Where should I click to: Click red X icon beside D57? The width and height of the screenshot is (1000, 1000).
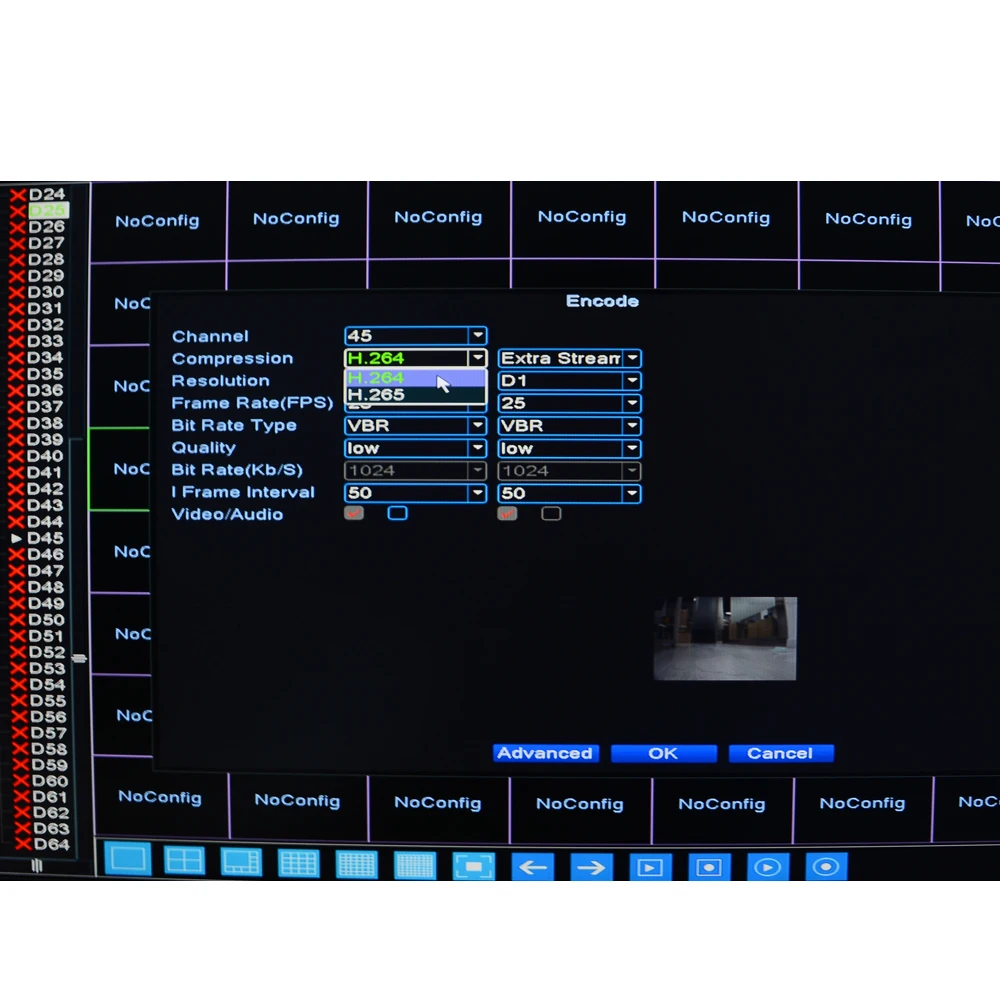click(x=20, y=733)
